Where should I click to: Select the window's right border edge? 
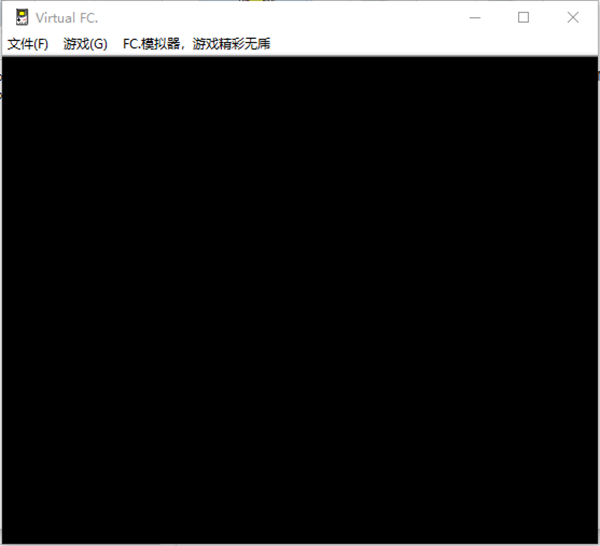[x=598, y=299]
